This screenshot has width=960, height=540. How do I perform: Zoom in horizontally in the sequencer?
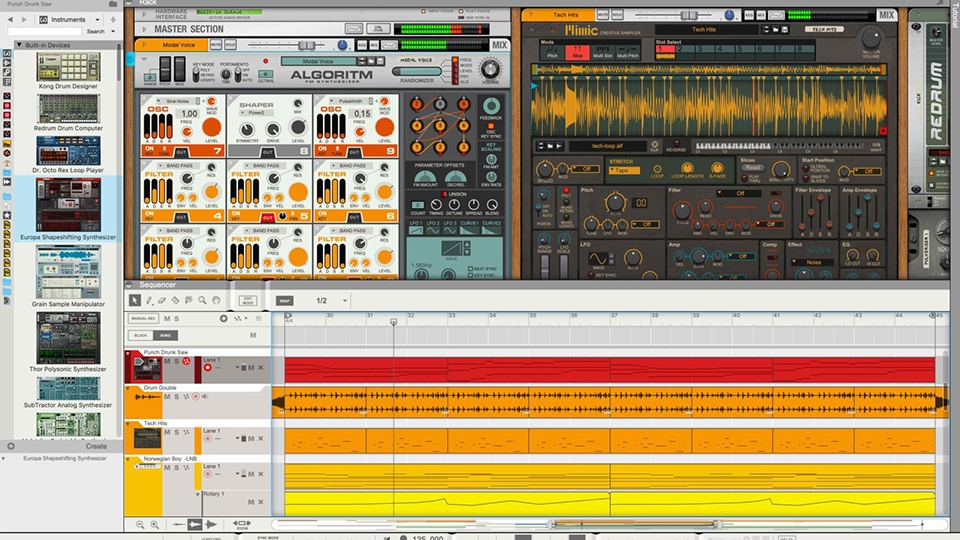[x=154, y=525]
